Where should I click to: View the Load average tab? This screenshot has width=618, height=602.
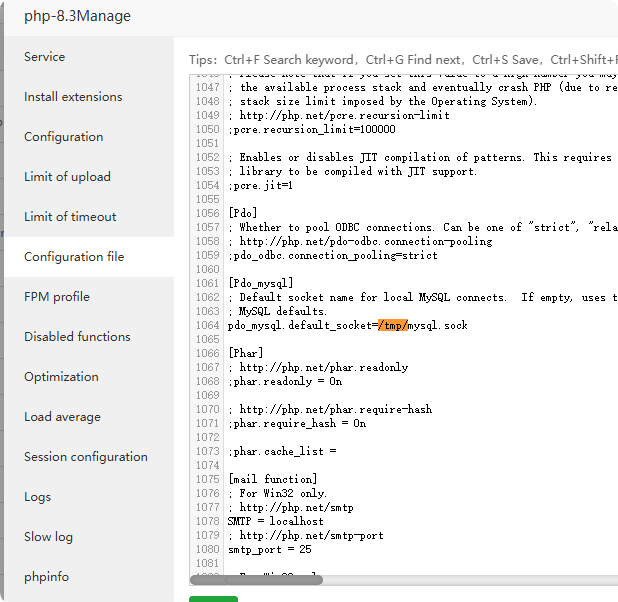[62, 417]
